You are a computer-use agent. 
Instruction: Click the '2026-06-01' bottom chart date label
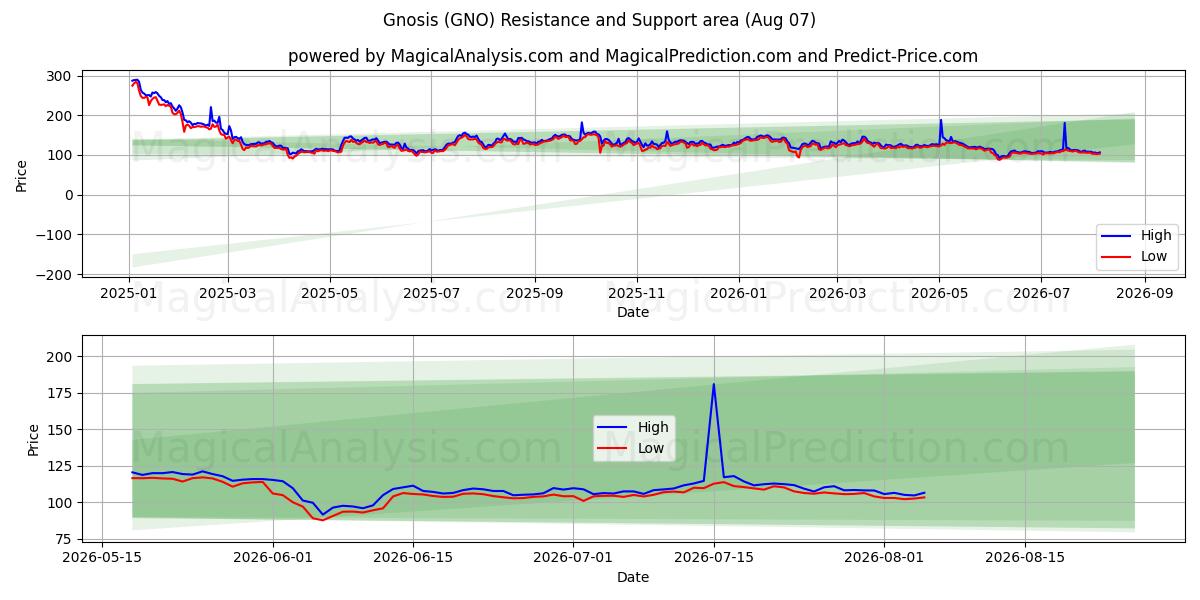(273, 557)
